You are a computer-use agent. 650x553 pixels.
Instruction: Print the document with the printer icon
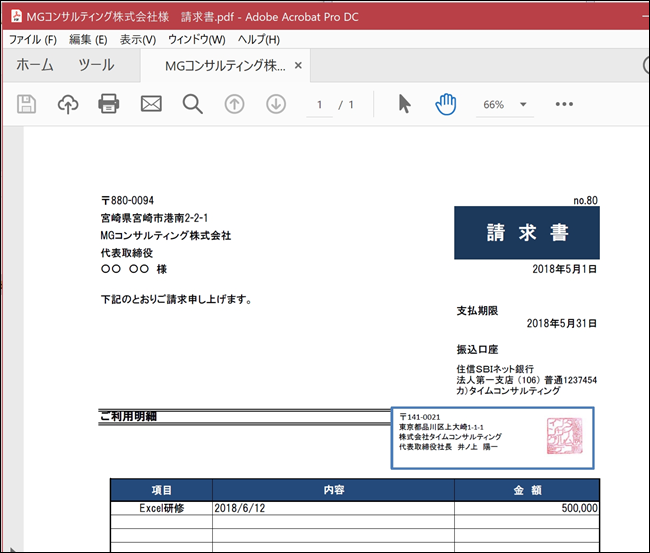pos(109,104)
